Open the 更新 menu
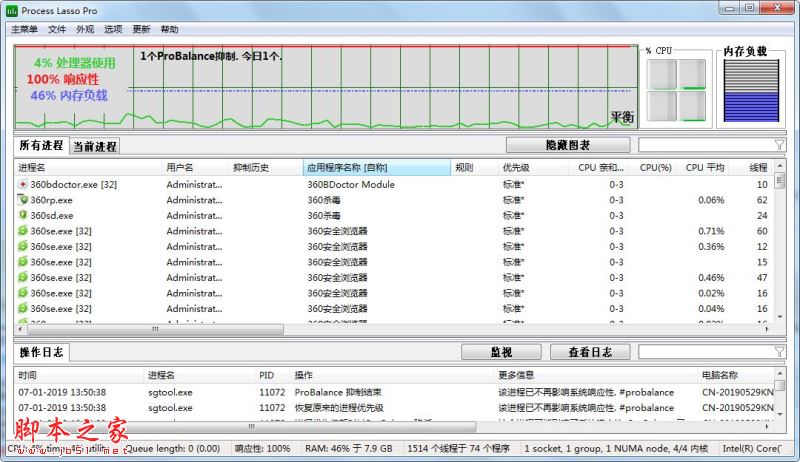Viewport: 800px width, 462px height. pos(141,29)
